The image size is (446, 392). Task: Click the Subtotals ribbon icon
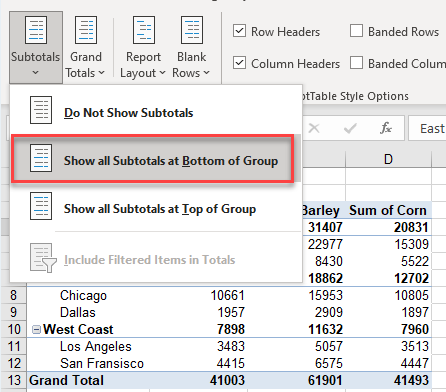click(x=36, y=30)
